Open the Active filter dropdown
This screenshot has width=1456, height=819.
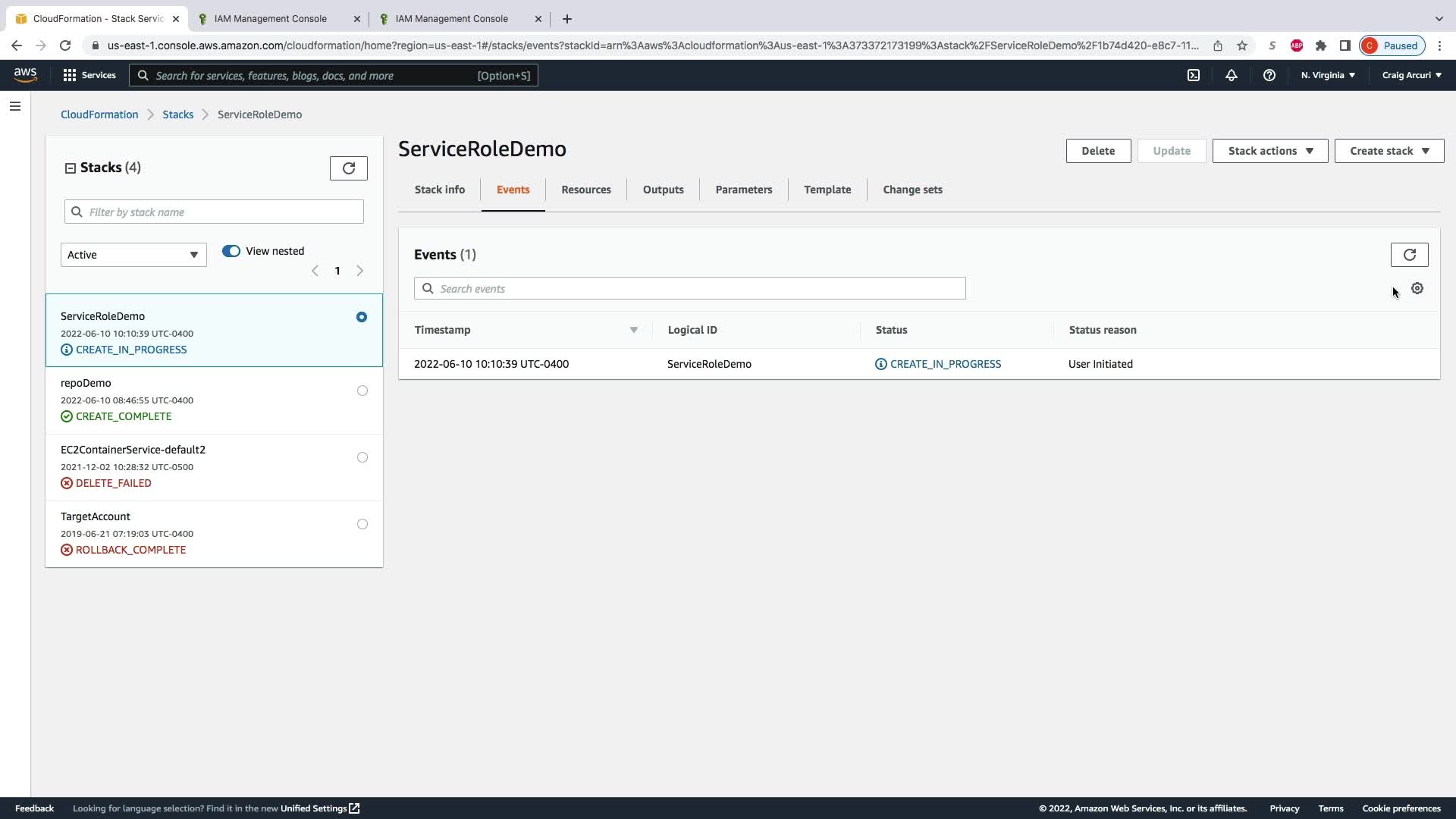tap(133, 255)
